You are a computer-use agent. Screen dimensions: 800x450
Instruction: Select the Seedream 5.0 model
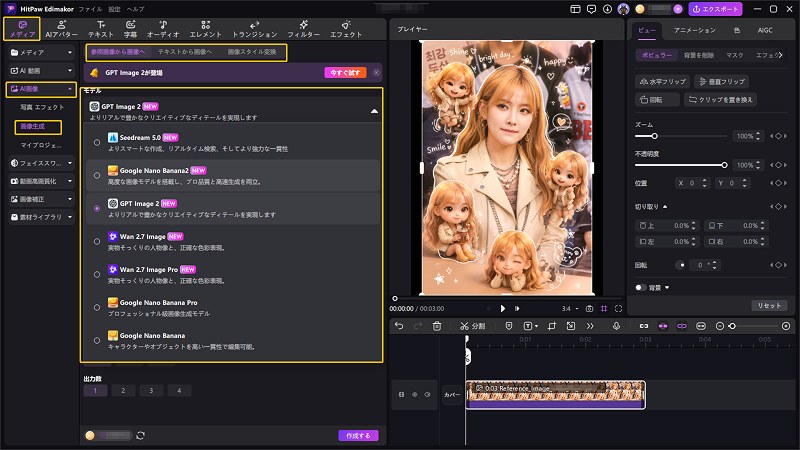point(235,143)
